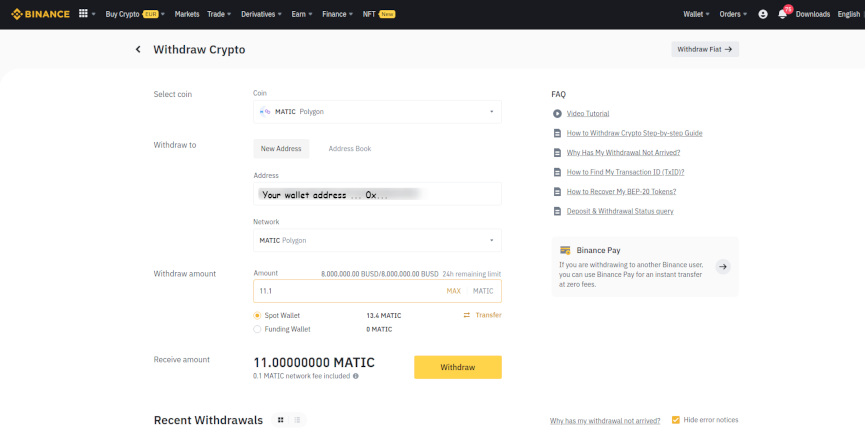The height and width of the screenshot is (439, 865).
Task: Click the network fee info icon
Action: click(356, 376)
